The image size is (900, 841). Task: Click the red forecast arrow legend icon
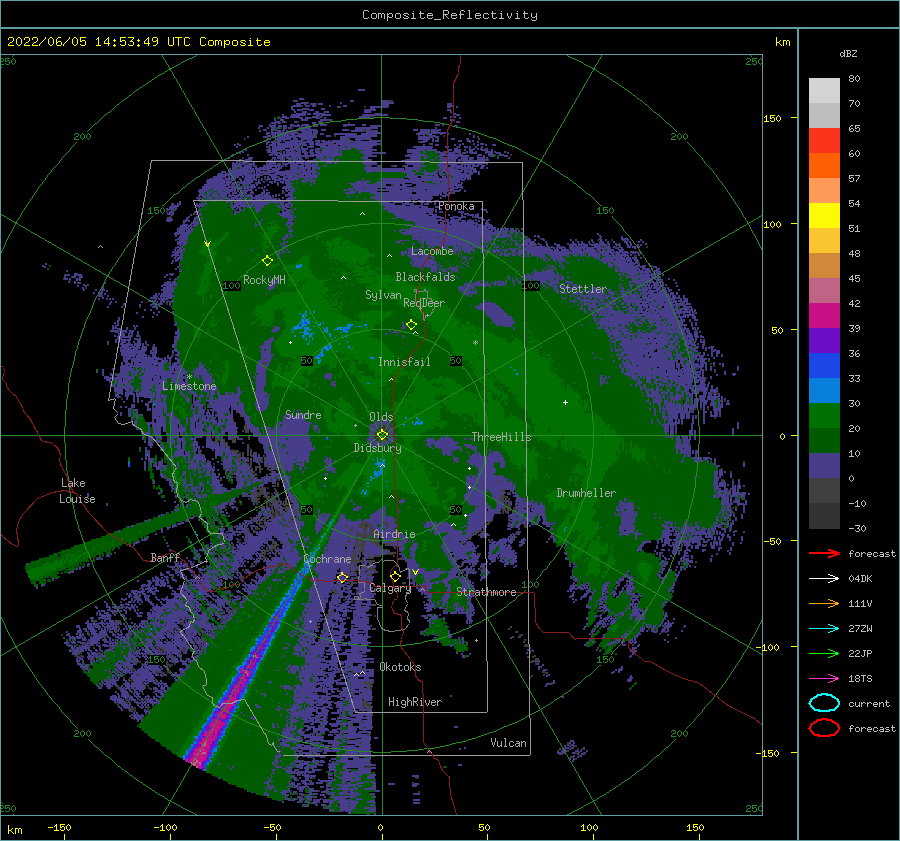coord(824,553)
